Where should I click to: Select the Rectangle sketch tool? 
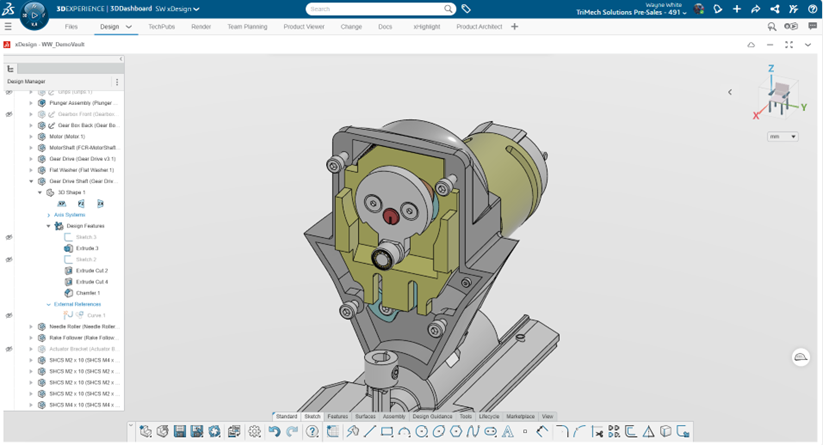pyautogui.click(x=387, y=432)
